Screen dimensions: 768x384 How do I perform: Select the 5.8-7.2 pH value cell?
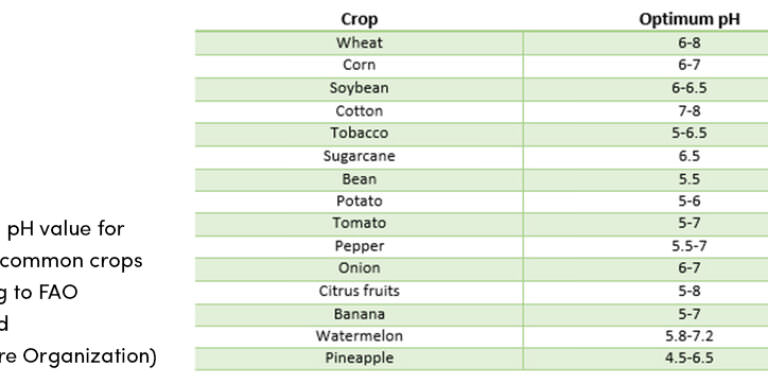tap(689, 336)
